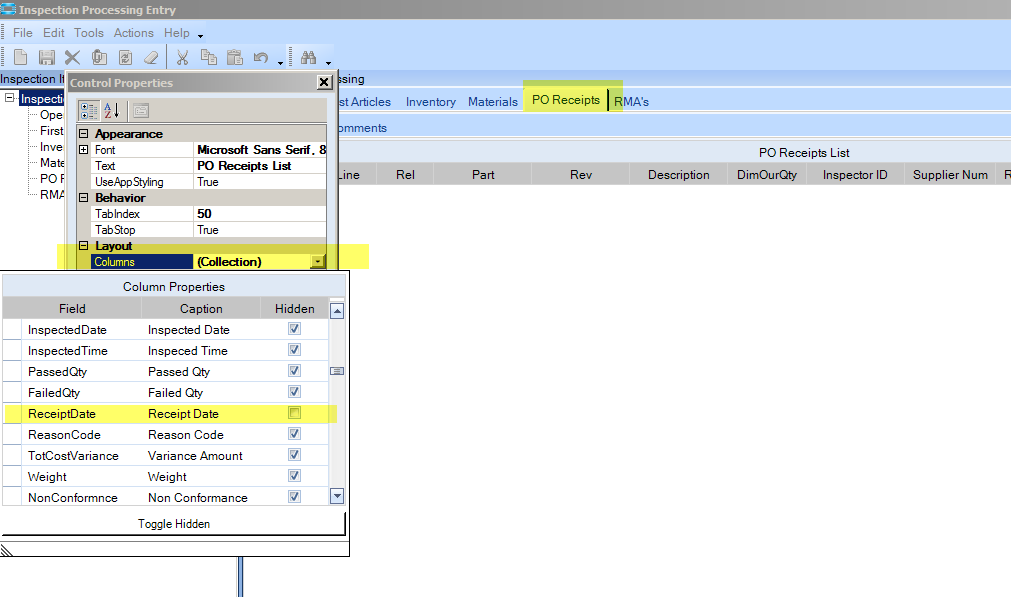The image size is (1011, 597).
Task: Collapse the Behavior property category
Action: (83, 198)
